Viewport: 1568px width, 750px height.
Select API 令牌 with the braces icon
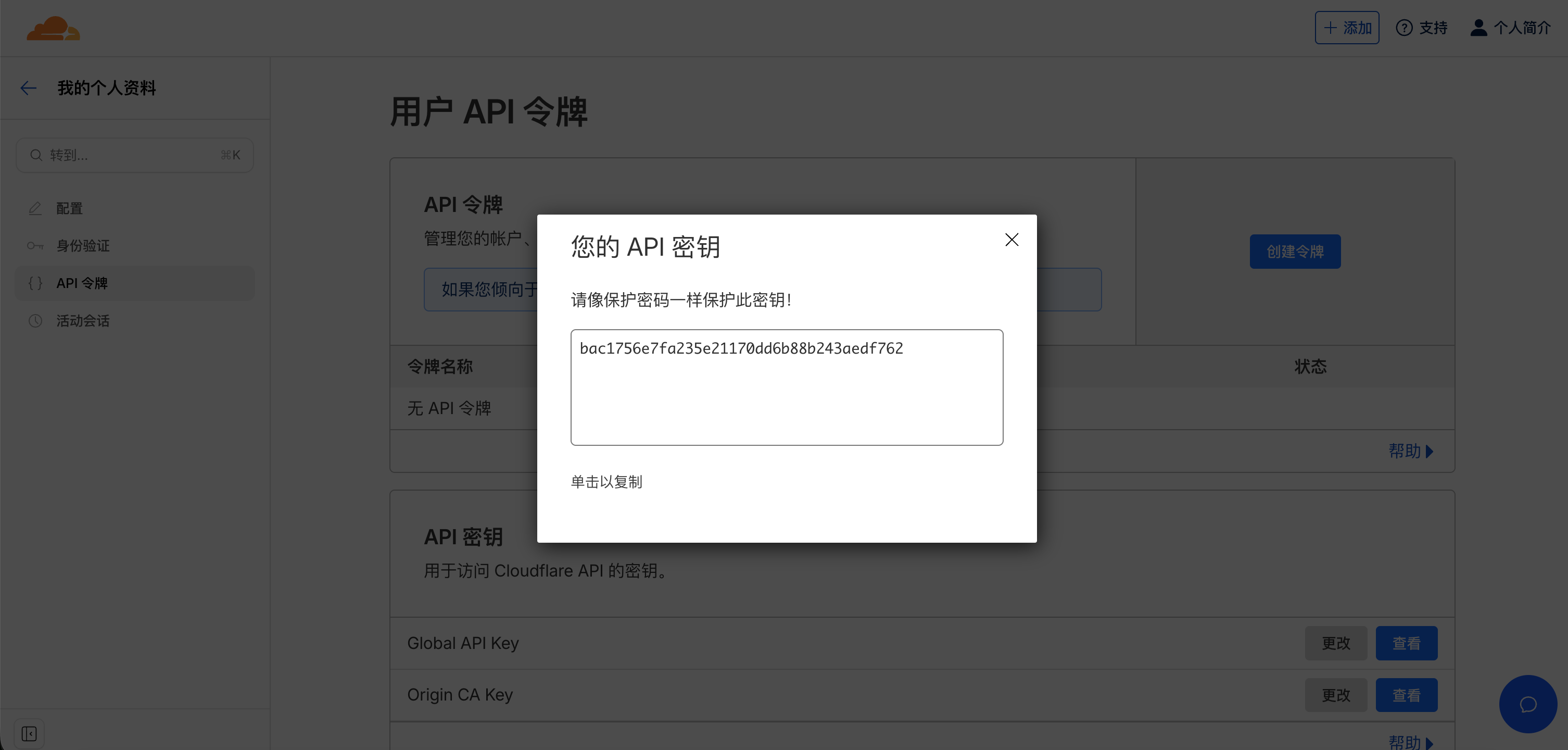[x=35, y=282]
